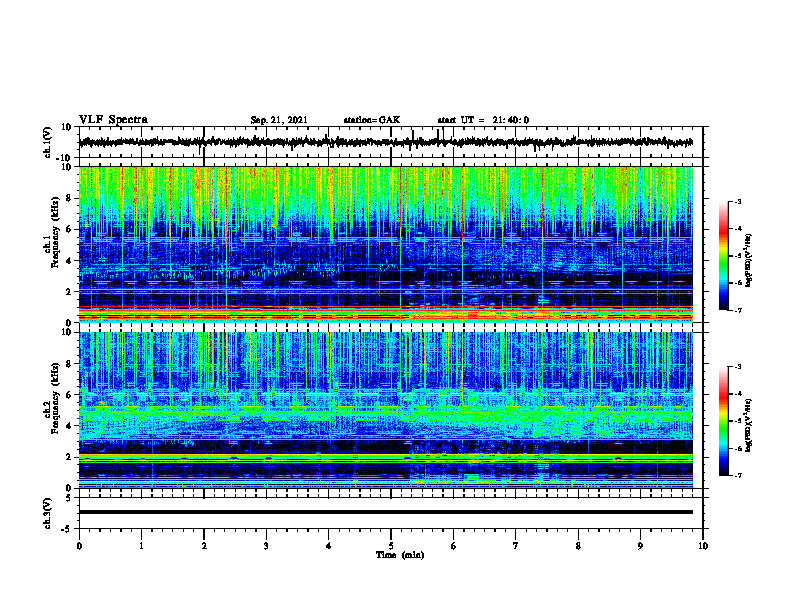Click the ch.1 spectrogram color scale bar
The height and width of the screenshot is (612, 792).
(723, 256)
